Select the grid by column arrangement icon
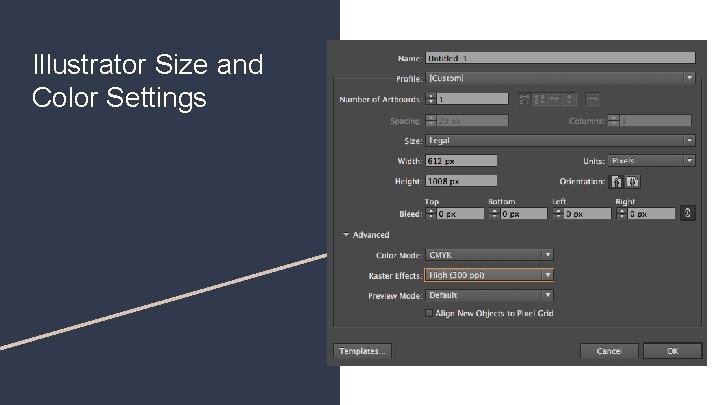The height and width of the screenshot is (405, 720). click(539, 99)
